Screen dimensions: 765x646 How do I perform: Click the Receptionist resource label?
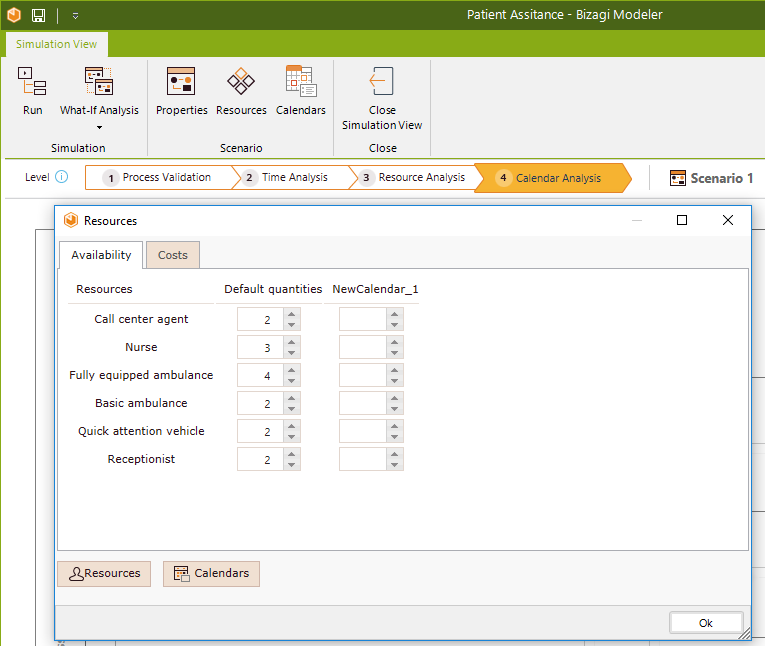click(x=141, y=459)
